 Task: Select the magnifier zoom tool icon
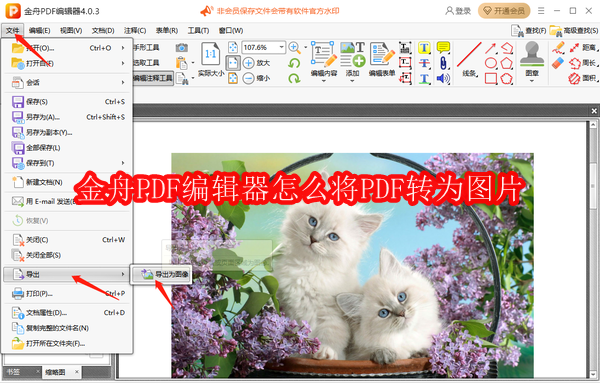click(x=294, y=47)
